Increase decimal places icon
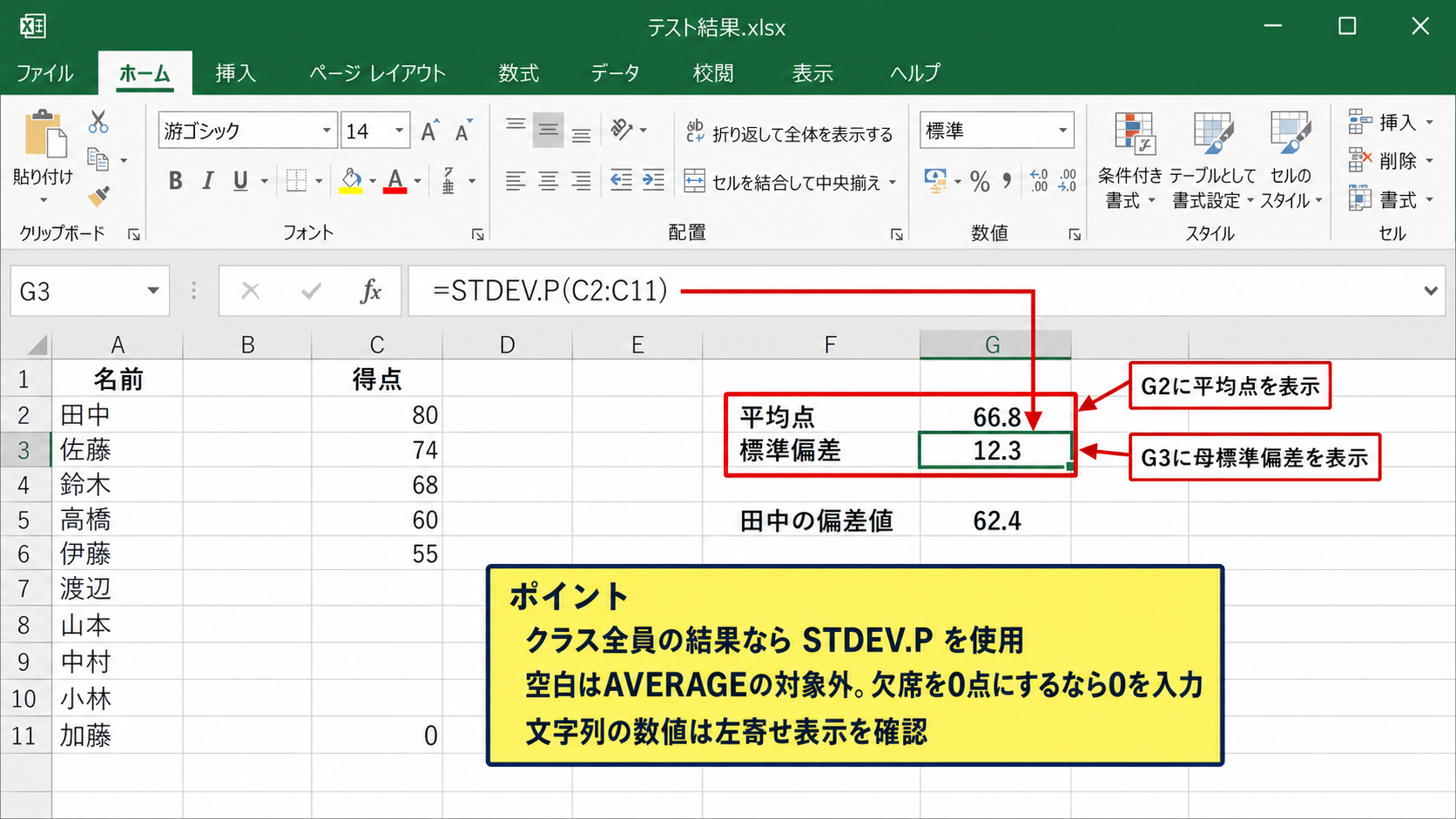Image resolution: width=1456 pixels, height=819 pixels. [x=1039, y=181]
